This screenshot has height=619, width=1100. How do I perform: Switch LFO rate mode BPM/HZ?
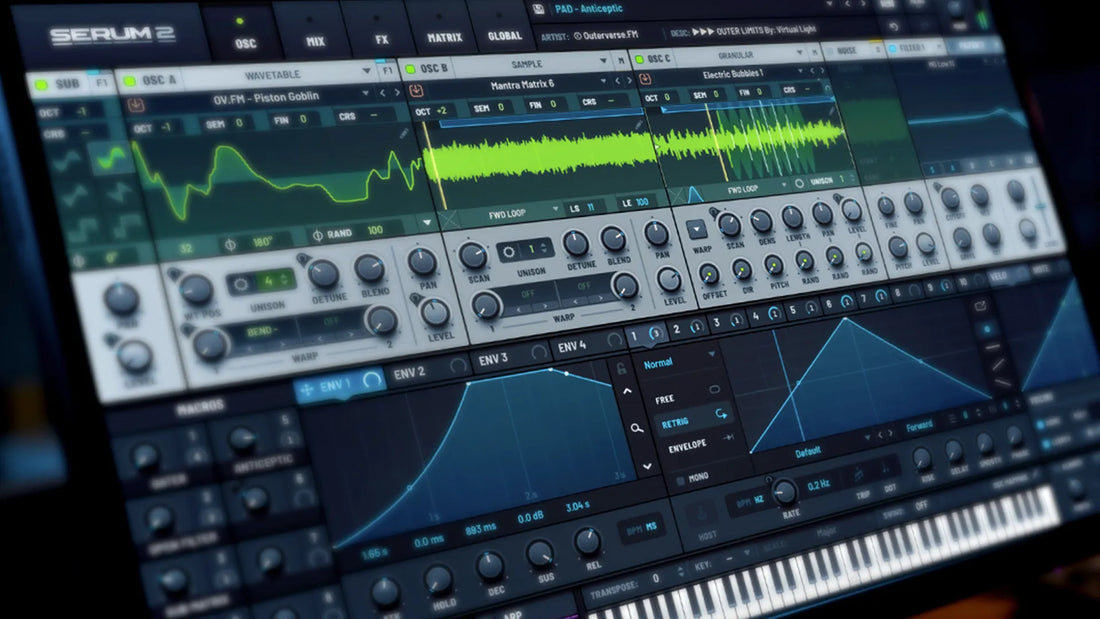749,502
